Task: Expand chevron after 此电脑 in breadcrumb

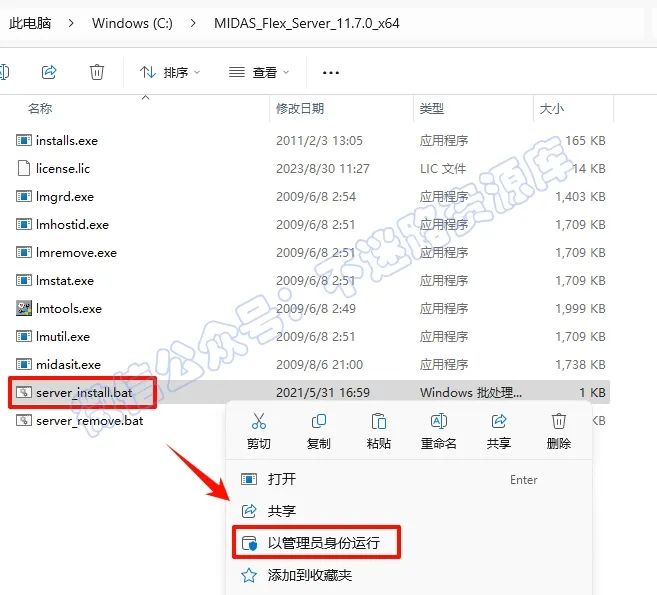Action: (x=71, y=23)
